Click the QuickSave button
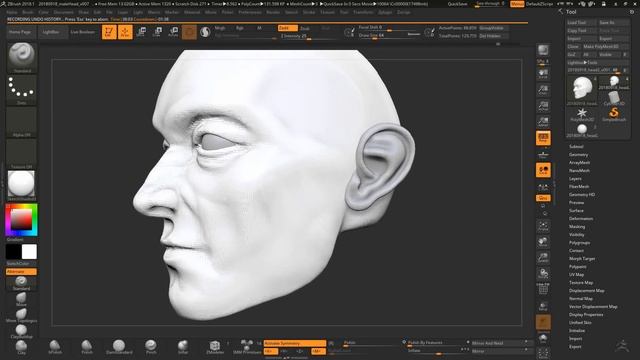The image size is (640, 360). [458, 4]
